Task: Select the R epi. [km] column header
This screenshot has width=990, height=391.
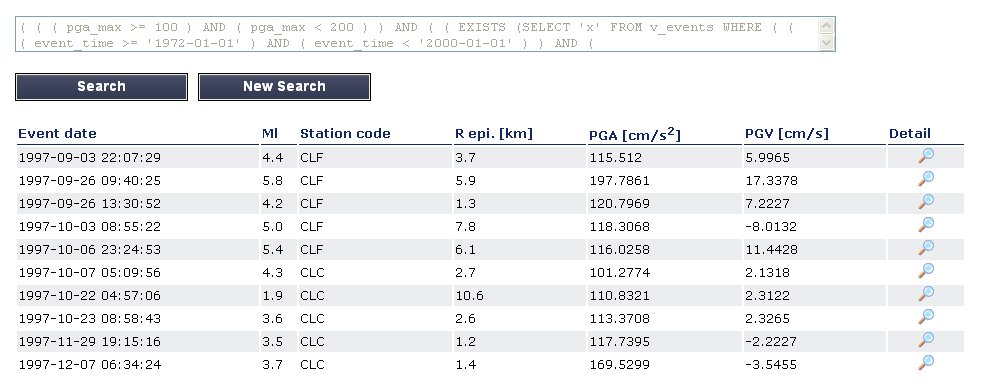Action: [494, 134]
